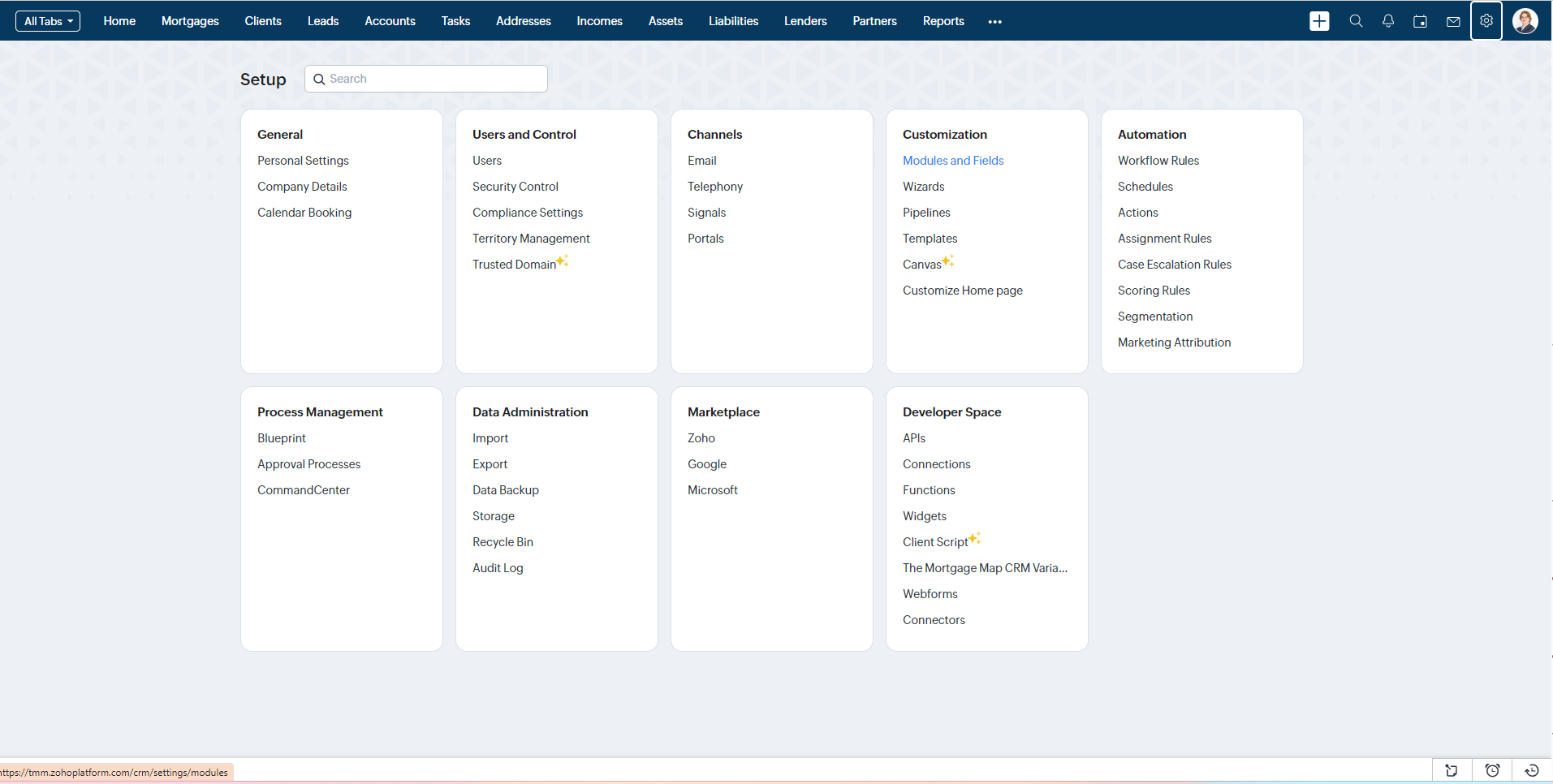Screen dimensions: 1553x784
Task: Open notifications bell icon
Action: (x=1388, y=21)
